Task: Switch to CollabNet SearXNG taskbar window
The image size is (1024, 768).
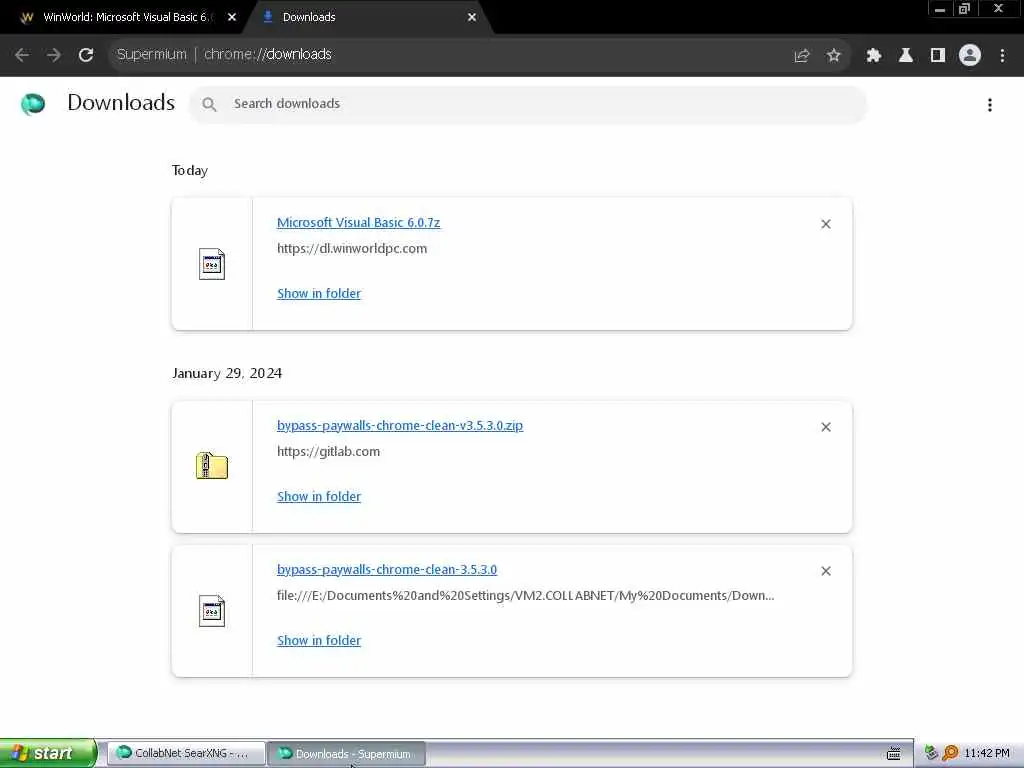Action: tap(185, 753)
